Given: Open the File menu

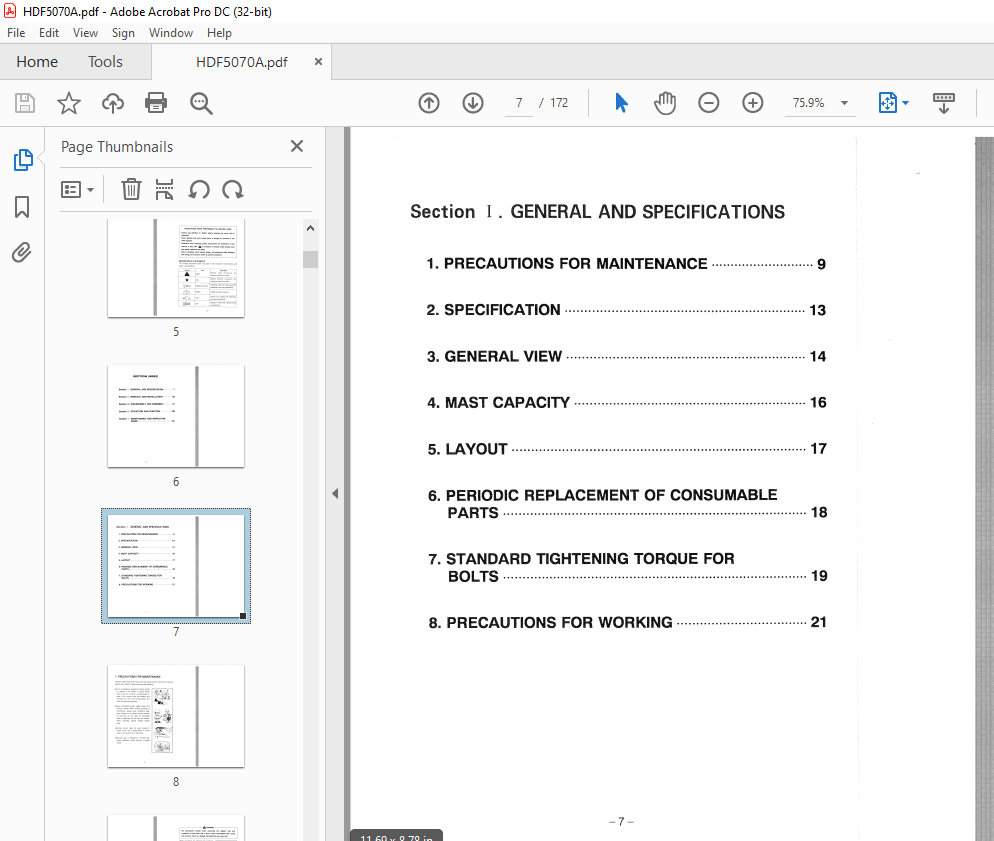Looking at the screenshot, I should pyautogui.click(x=16, y=33).
